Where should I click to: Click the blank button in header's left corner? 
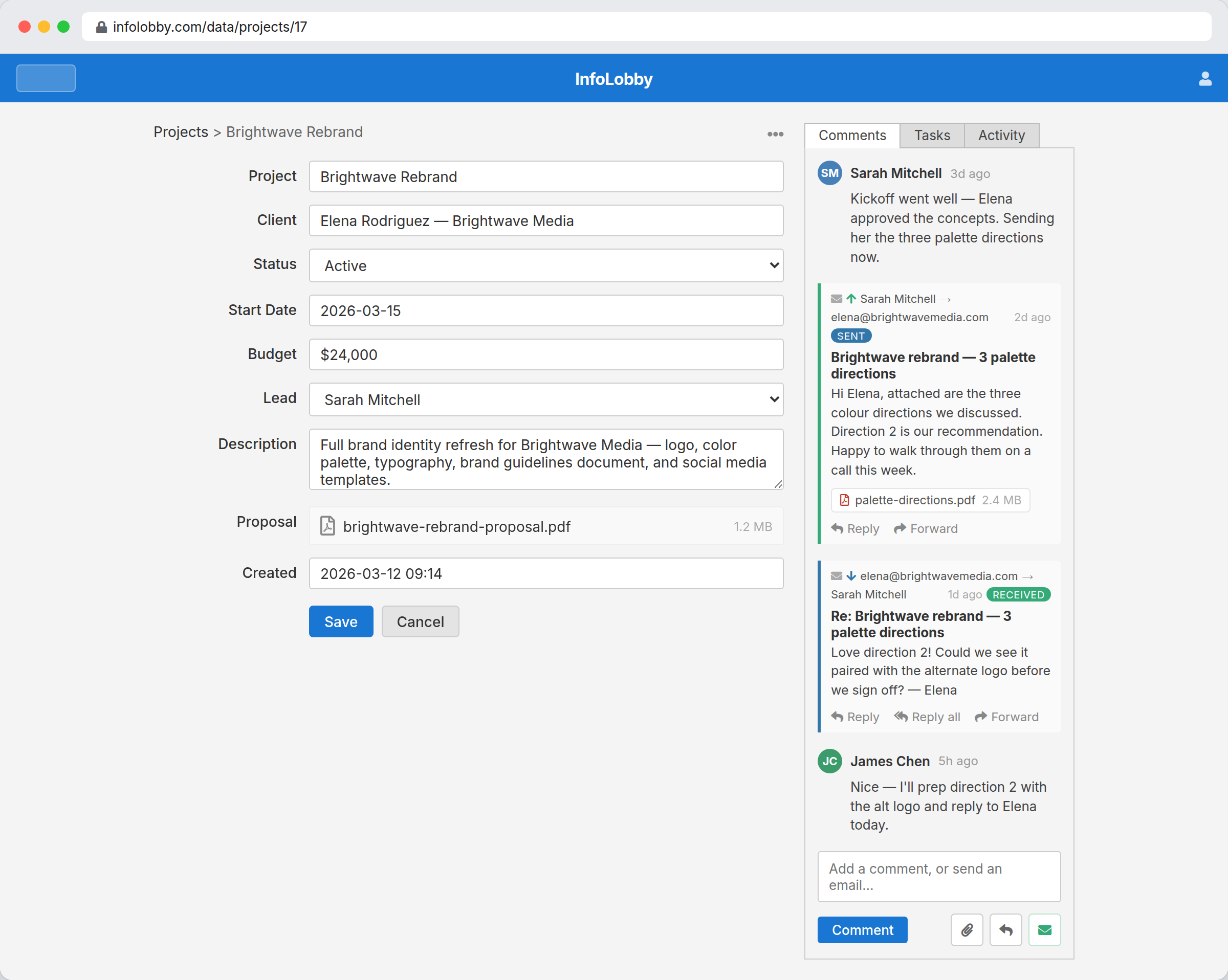pyautogui.click(x=46, y=78)
